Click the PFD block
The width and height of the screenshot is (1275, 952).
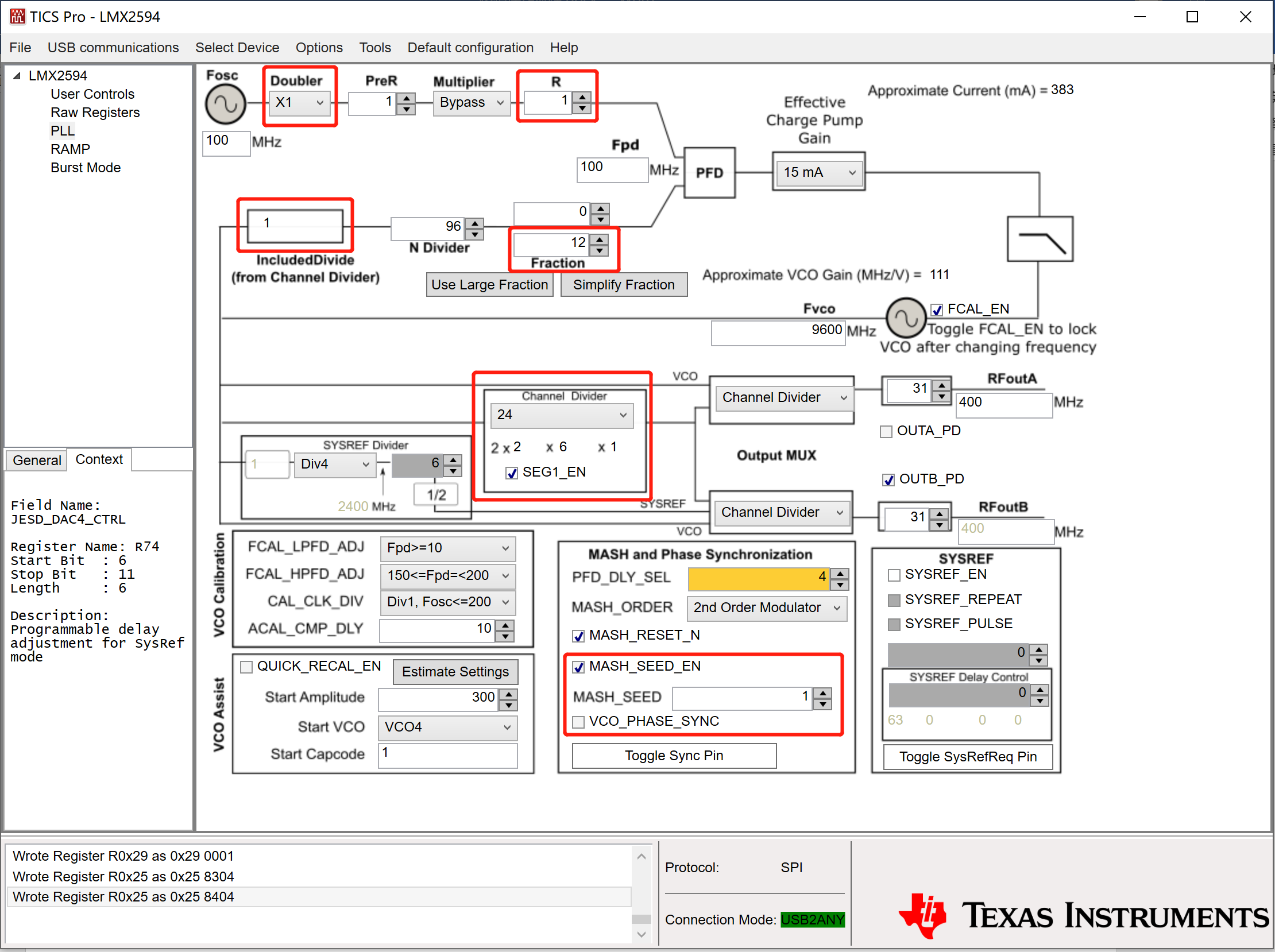pos(709,173)
